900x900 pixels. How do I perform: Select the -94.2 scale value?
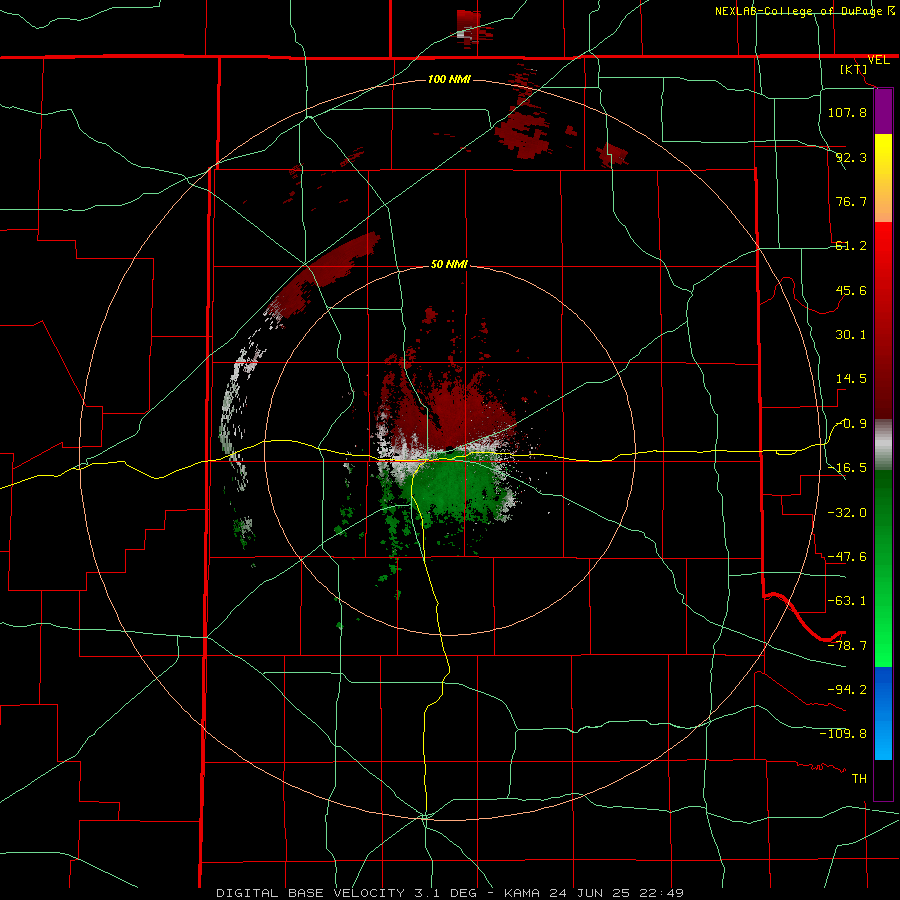pyautogui.click(x=847, y=689)
